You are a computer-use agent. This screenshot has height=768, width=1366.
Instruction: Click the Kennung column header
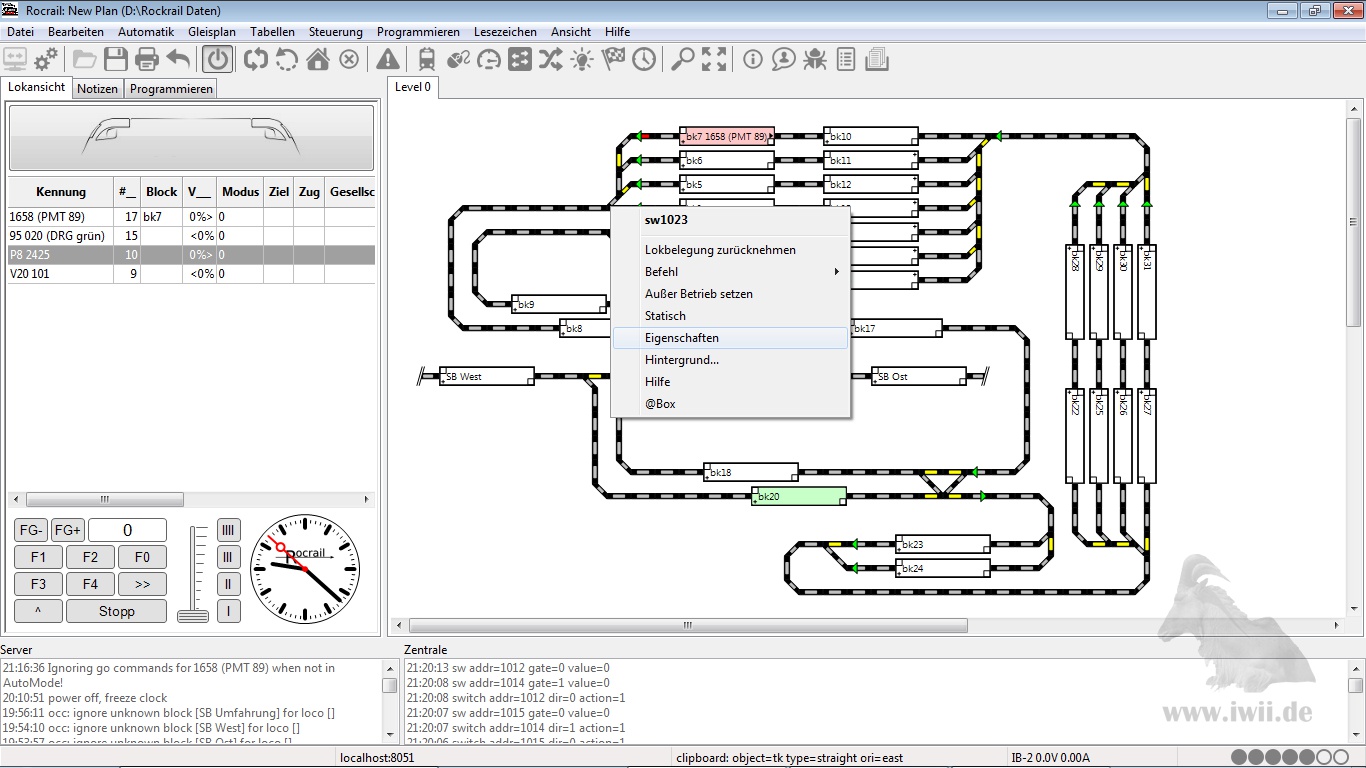pyautogui.click(x=61, y=192)
